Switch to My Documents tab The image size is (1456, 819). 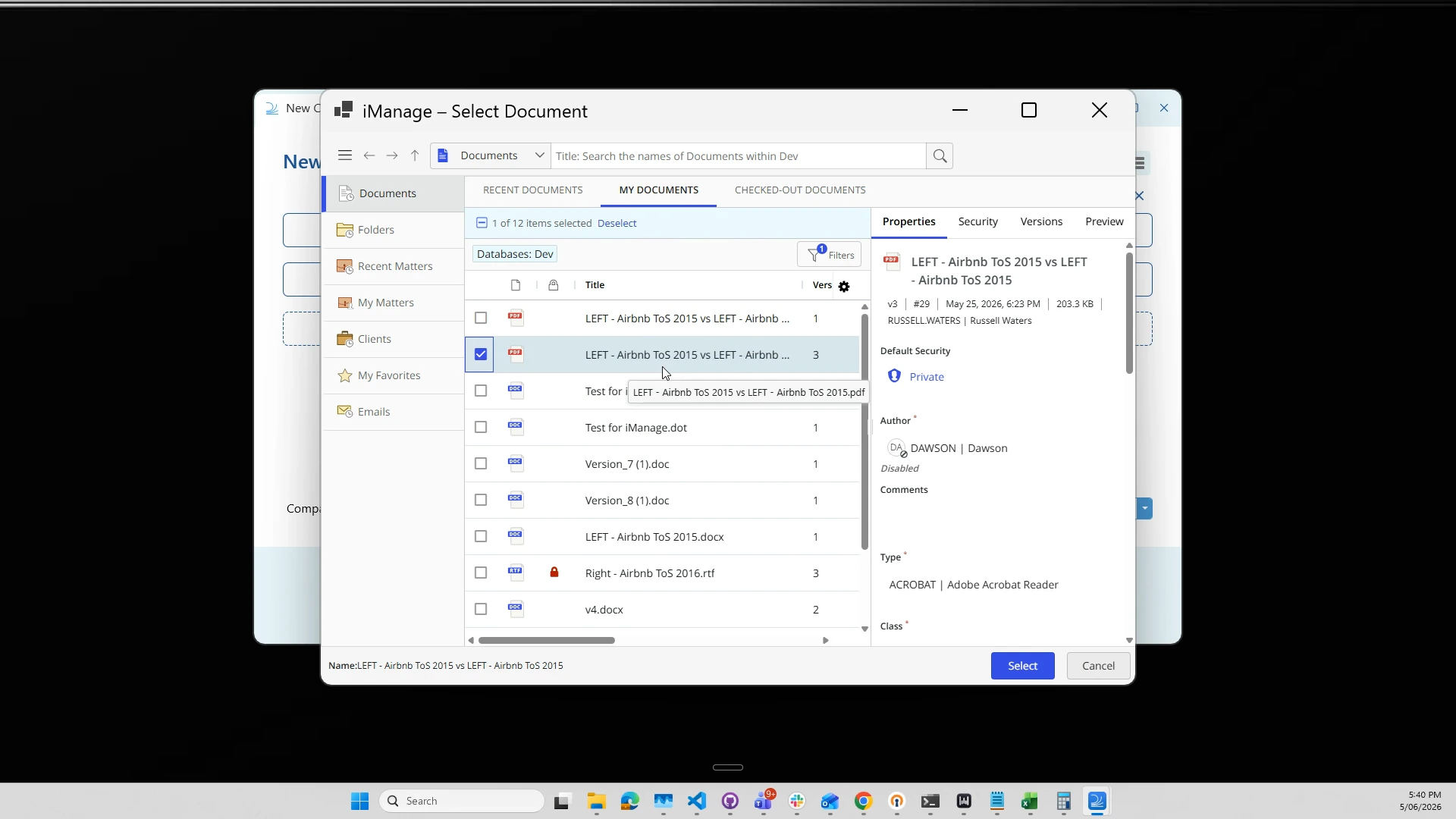(659, 190)
